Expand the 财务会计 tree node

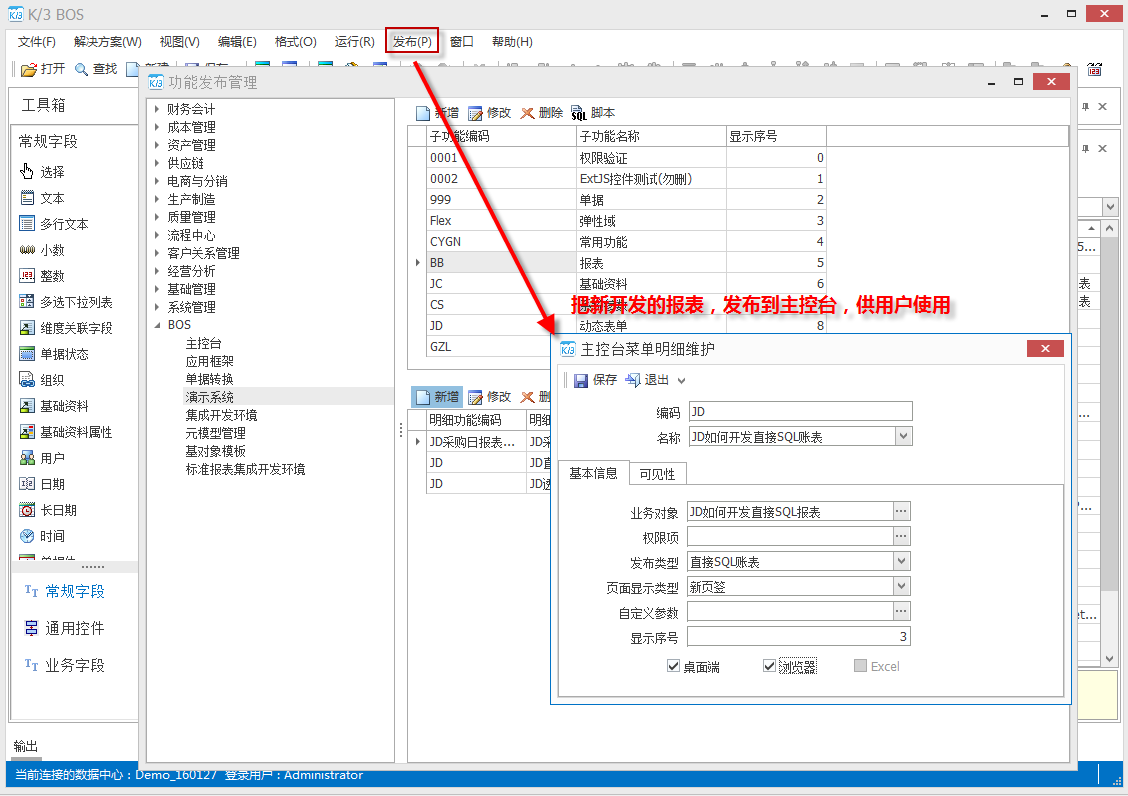pos(157,109)
